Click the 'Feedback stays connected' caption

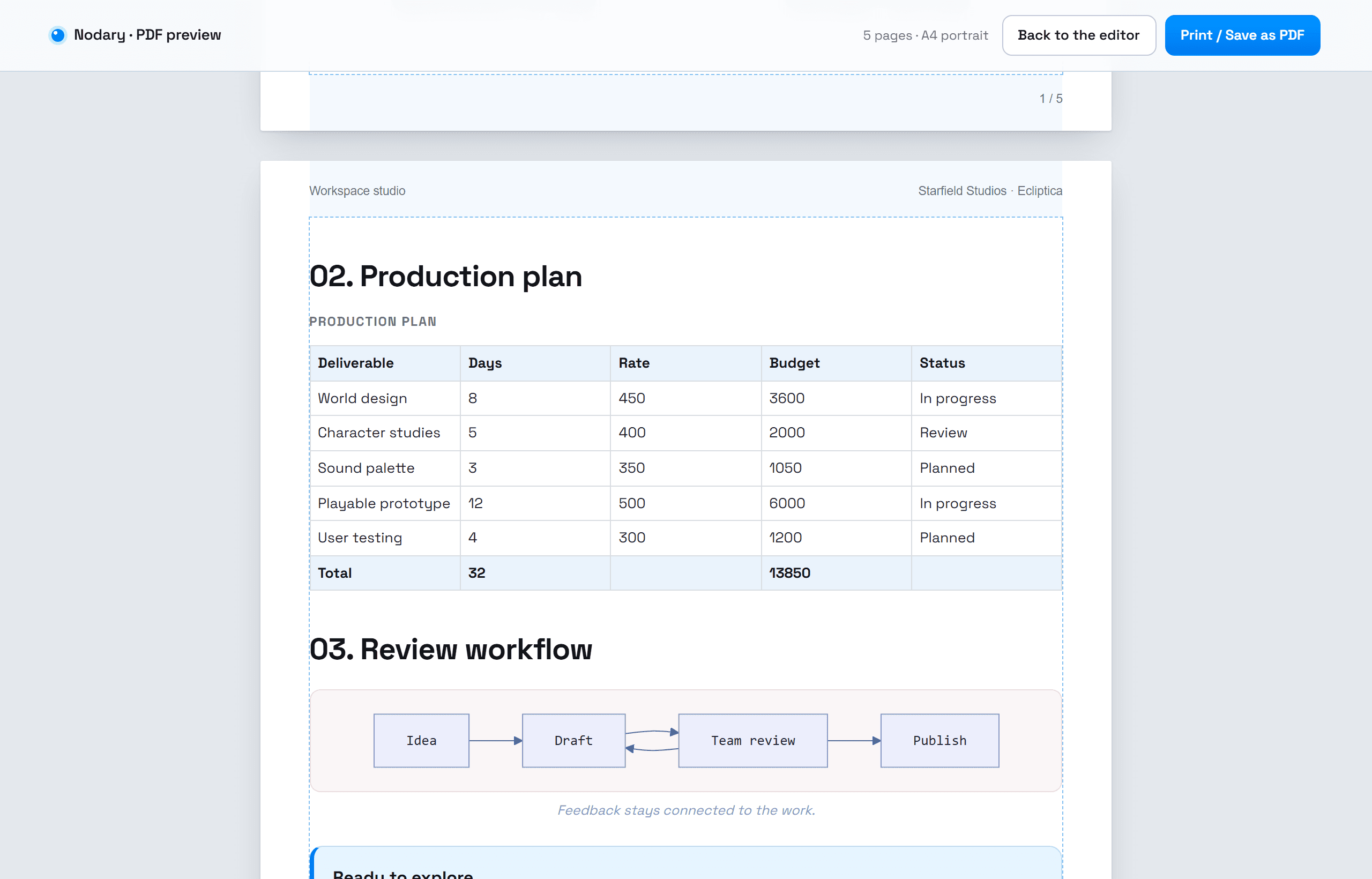coord(686,810)
